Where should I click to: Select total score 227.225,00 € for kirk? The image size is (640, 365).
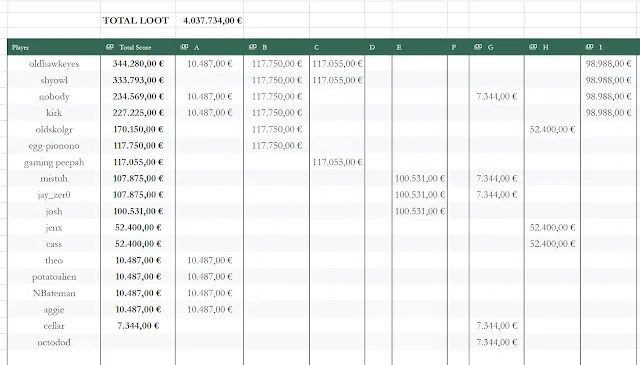tap(138, 113)
